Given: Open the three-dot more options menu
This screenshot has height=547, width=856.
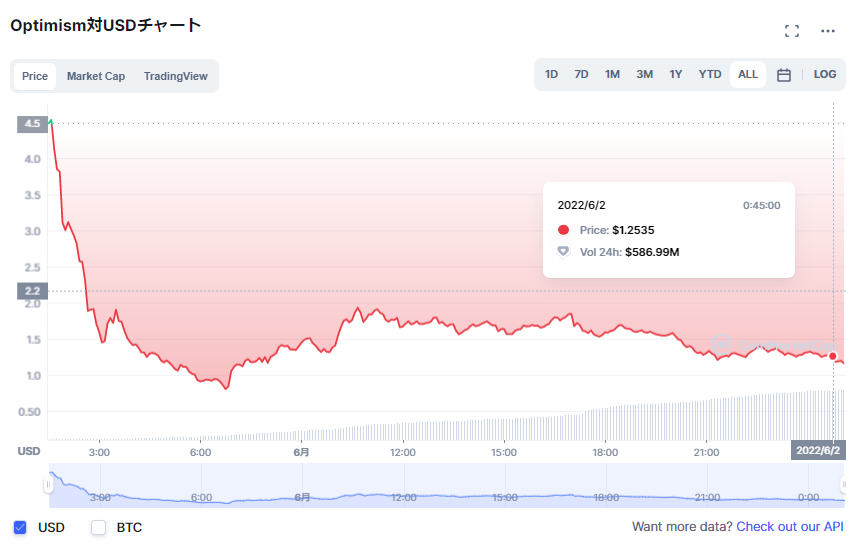Looking at the screenshot, I should [828, 31].
